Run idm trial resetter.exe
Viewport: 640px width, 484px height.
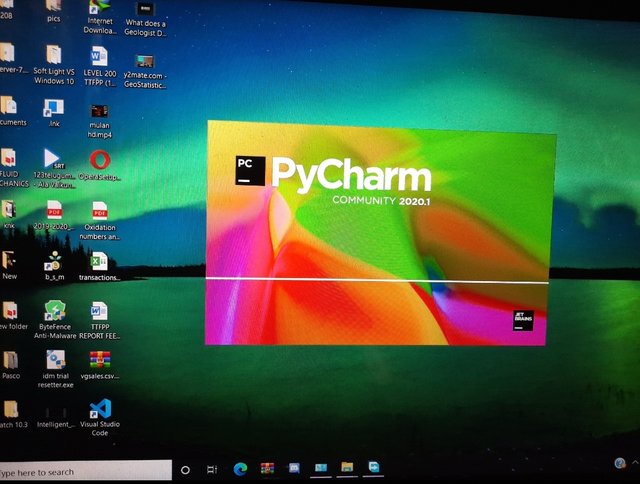point(56,369)
